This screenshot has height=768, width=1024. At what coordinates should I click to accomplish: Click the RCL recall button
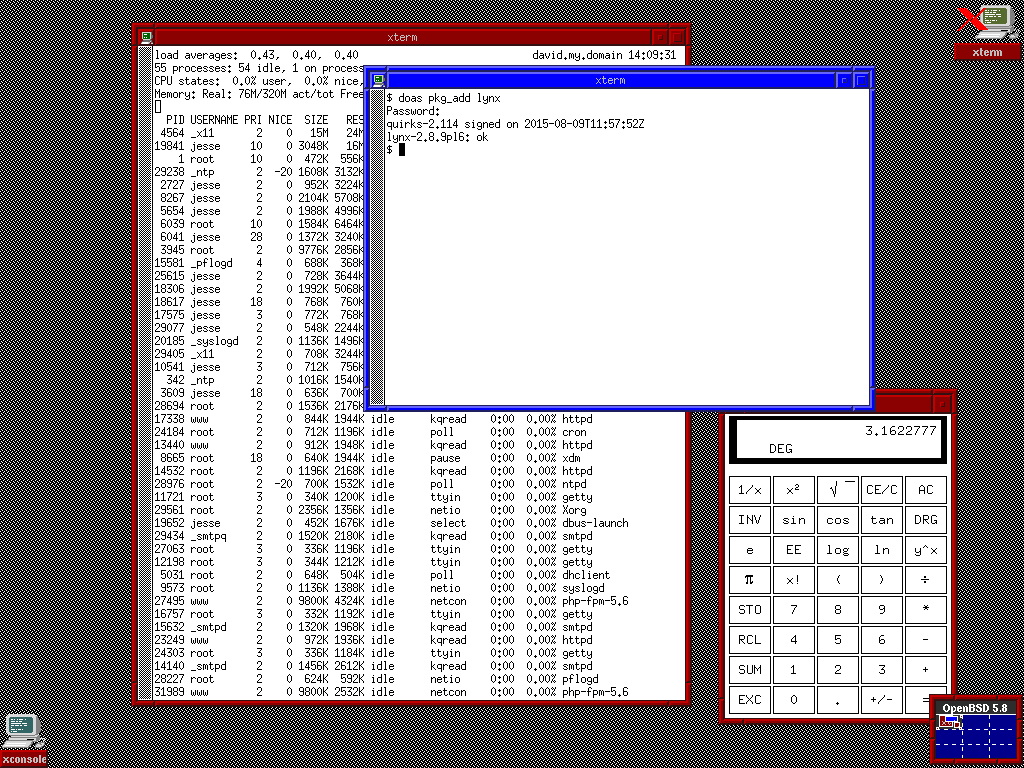(x=750, y=640)
